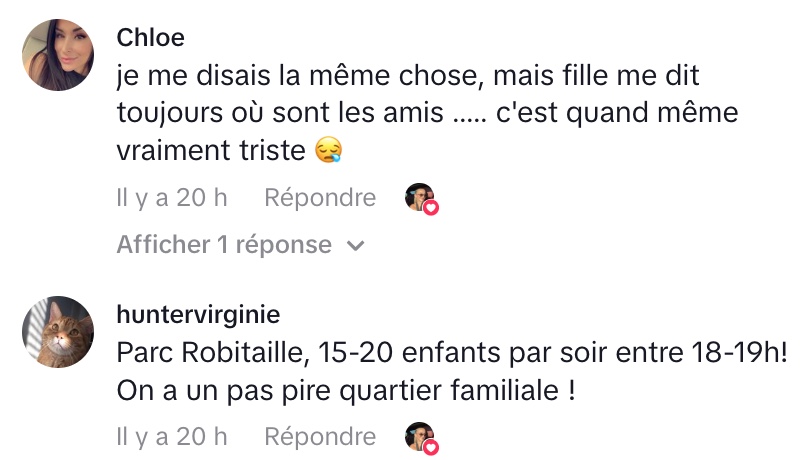Reply to Chloe's comment with Répondre
The width and height of the screenshot is (806, 460).
point(320,198)
